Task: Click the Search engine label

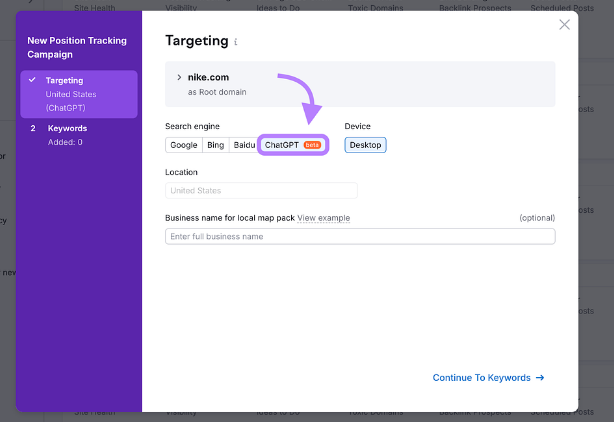Action: coord(192,126)
